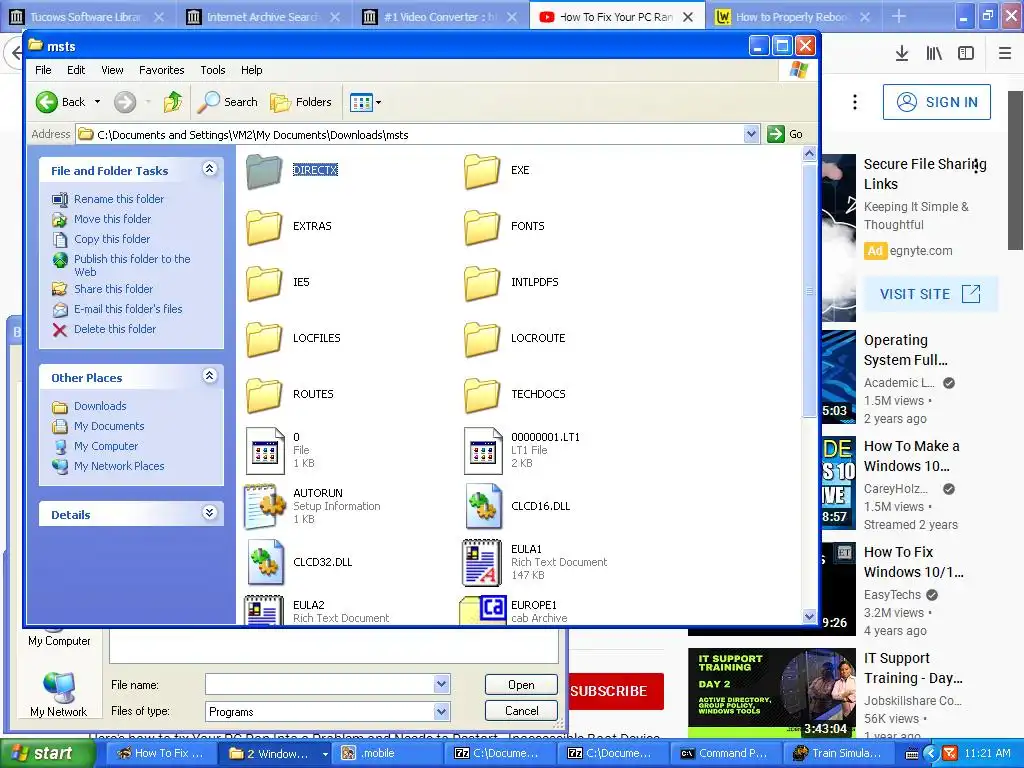Open the Help menu

tap(251, 70)
